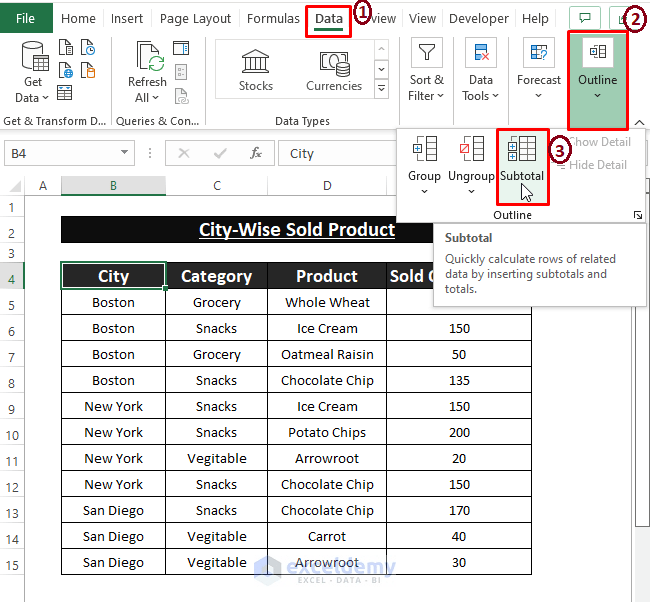This screenshot has width=650, height=602.
Task: Open the Comments speech-bubble button
Action: pyautogui.click(x=585, y=18)
